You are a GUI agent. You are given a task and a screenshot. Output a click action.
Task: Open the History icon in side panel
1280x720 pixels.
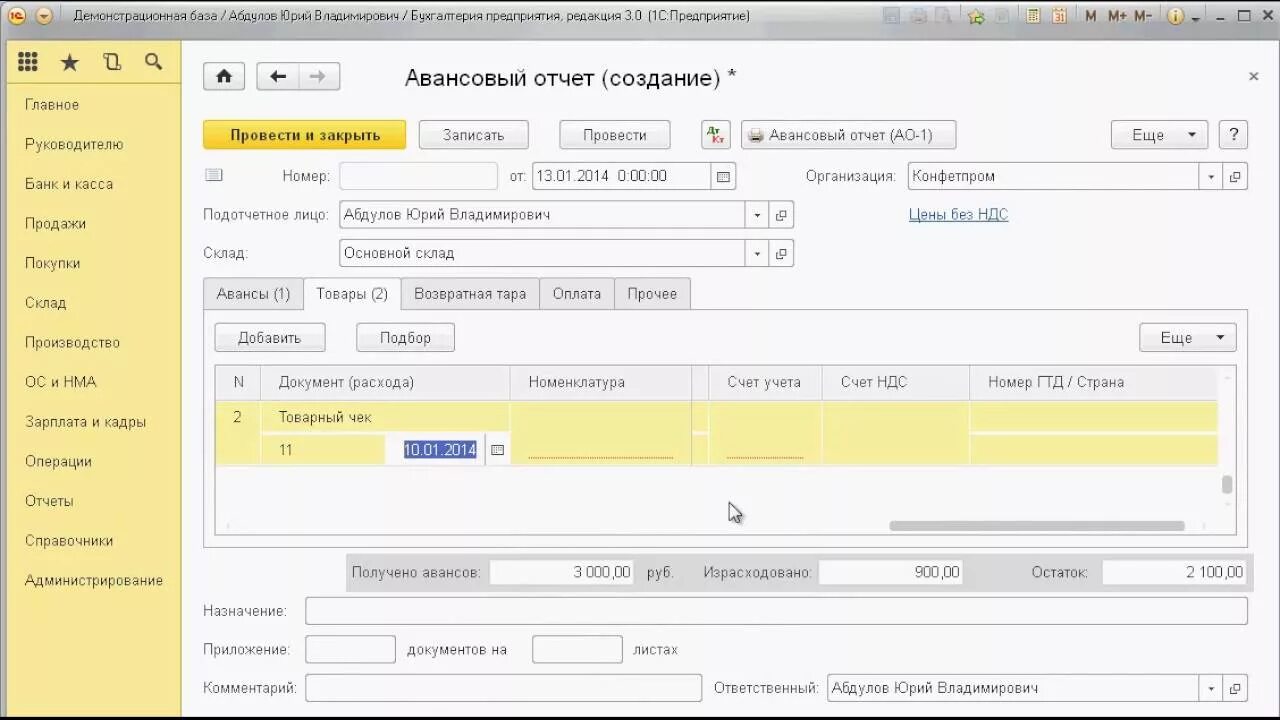point(111,62)
